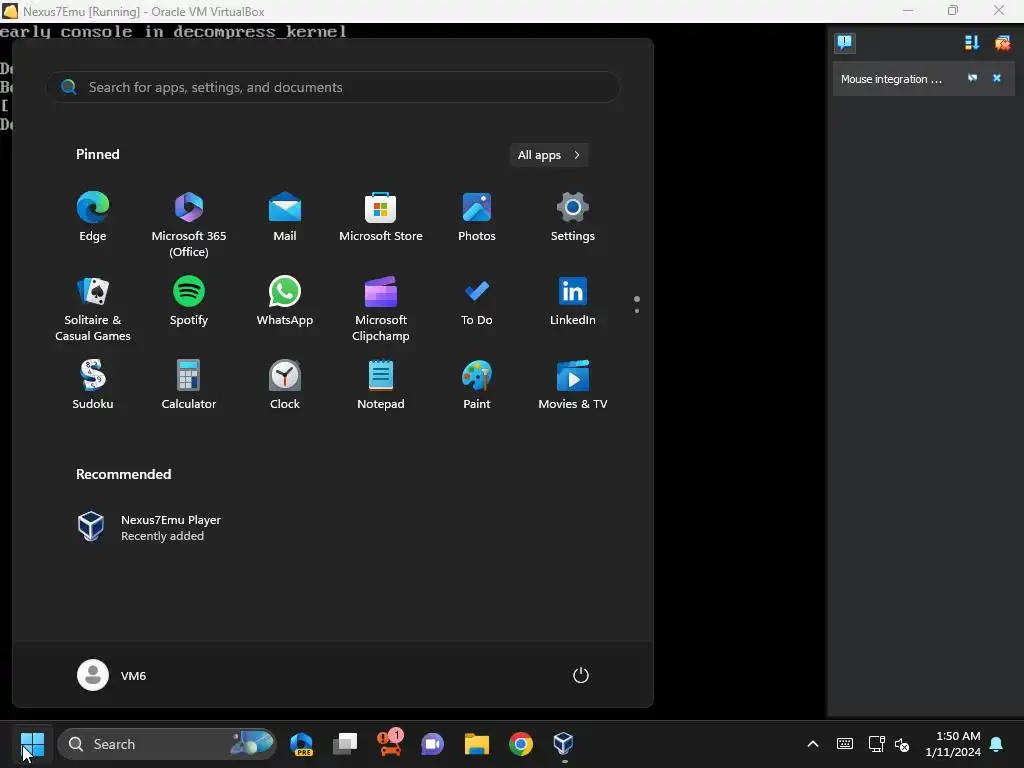Open Calculator
The image size is (1024, 768).
pyautogui.click(x=189, y=385)
